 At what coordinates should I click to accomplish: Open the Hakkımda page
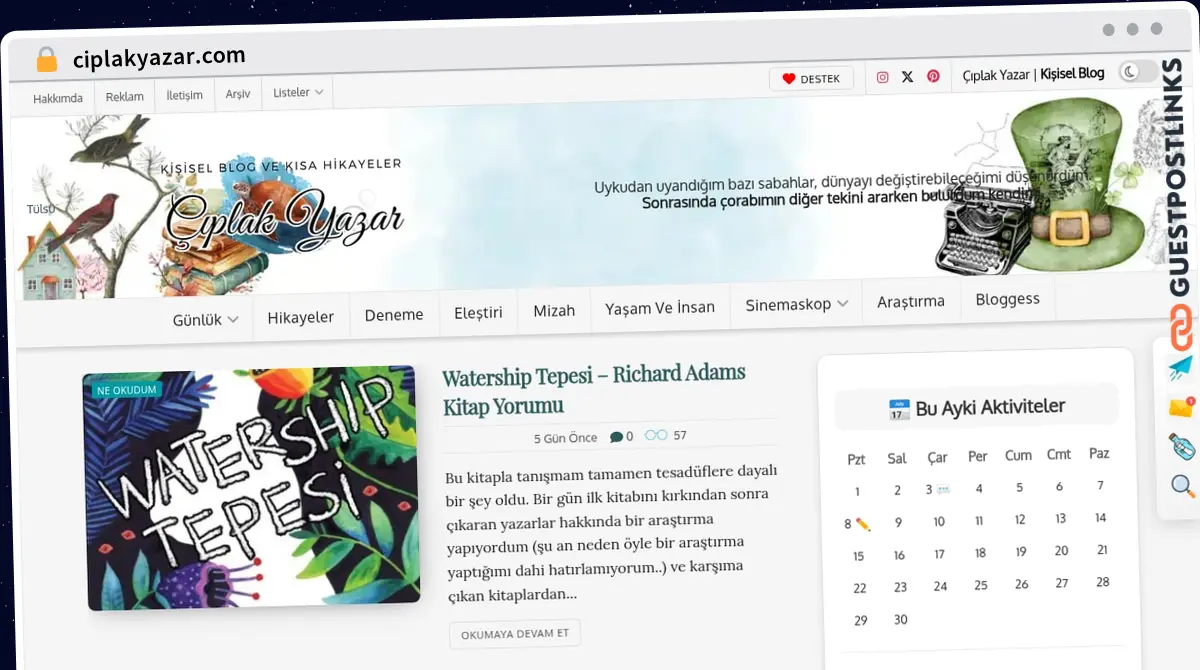[58, 98]
